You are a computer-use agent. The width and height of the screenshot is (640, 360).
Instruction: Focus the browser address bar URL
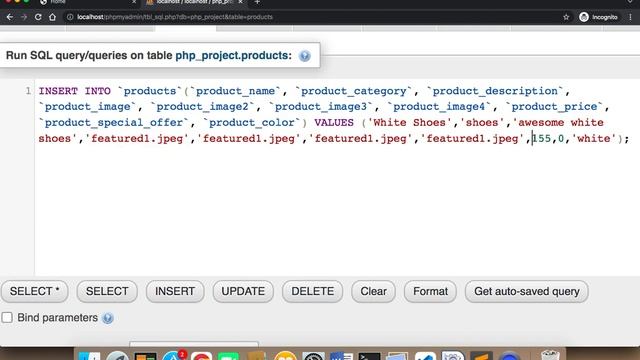click(x=175, y=17)
